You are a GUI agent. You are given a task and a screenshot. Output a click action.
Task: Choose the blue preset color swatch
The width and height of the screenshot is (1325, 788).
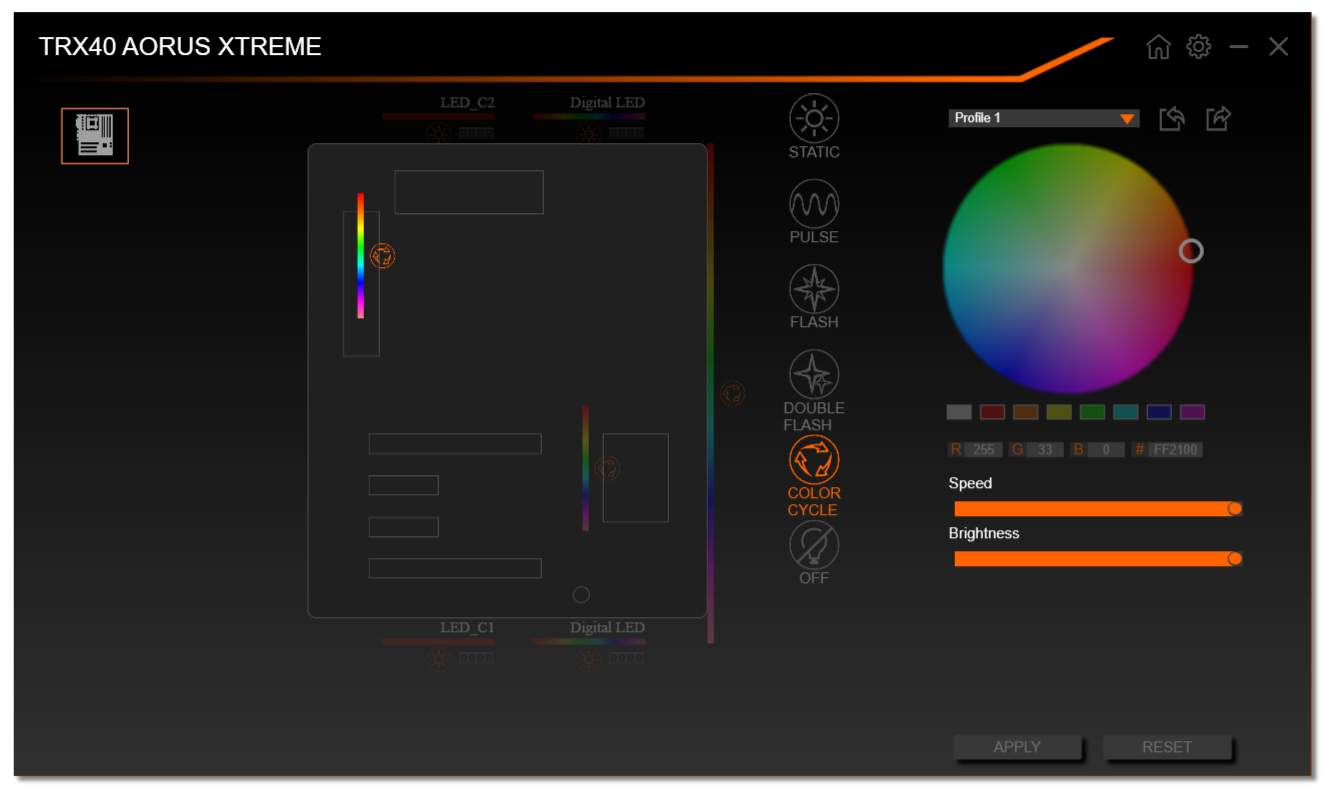[x=1159, y=412]
